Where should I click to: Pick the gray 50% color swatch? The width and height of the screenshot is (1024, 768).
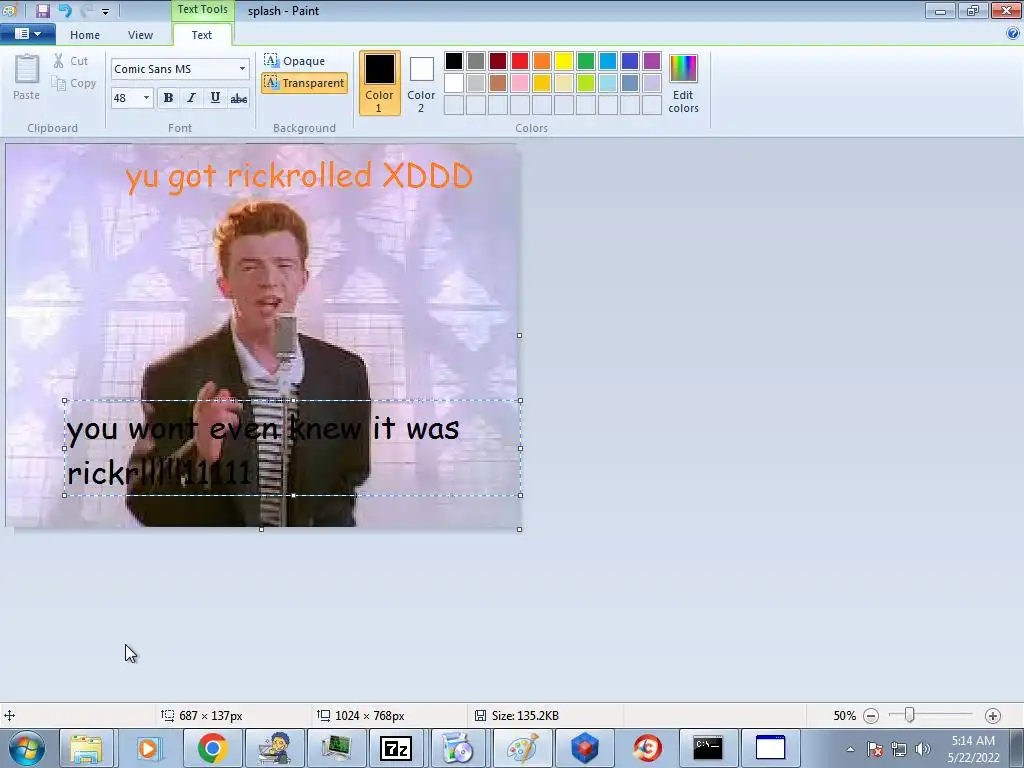[x=476, y=61]
